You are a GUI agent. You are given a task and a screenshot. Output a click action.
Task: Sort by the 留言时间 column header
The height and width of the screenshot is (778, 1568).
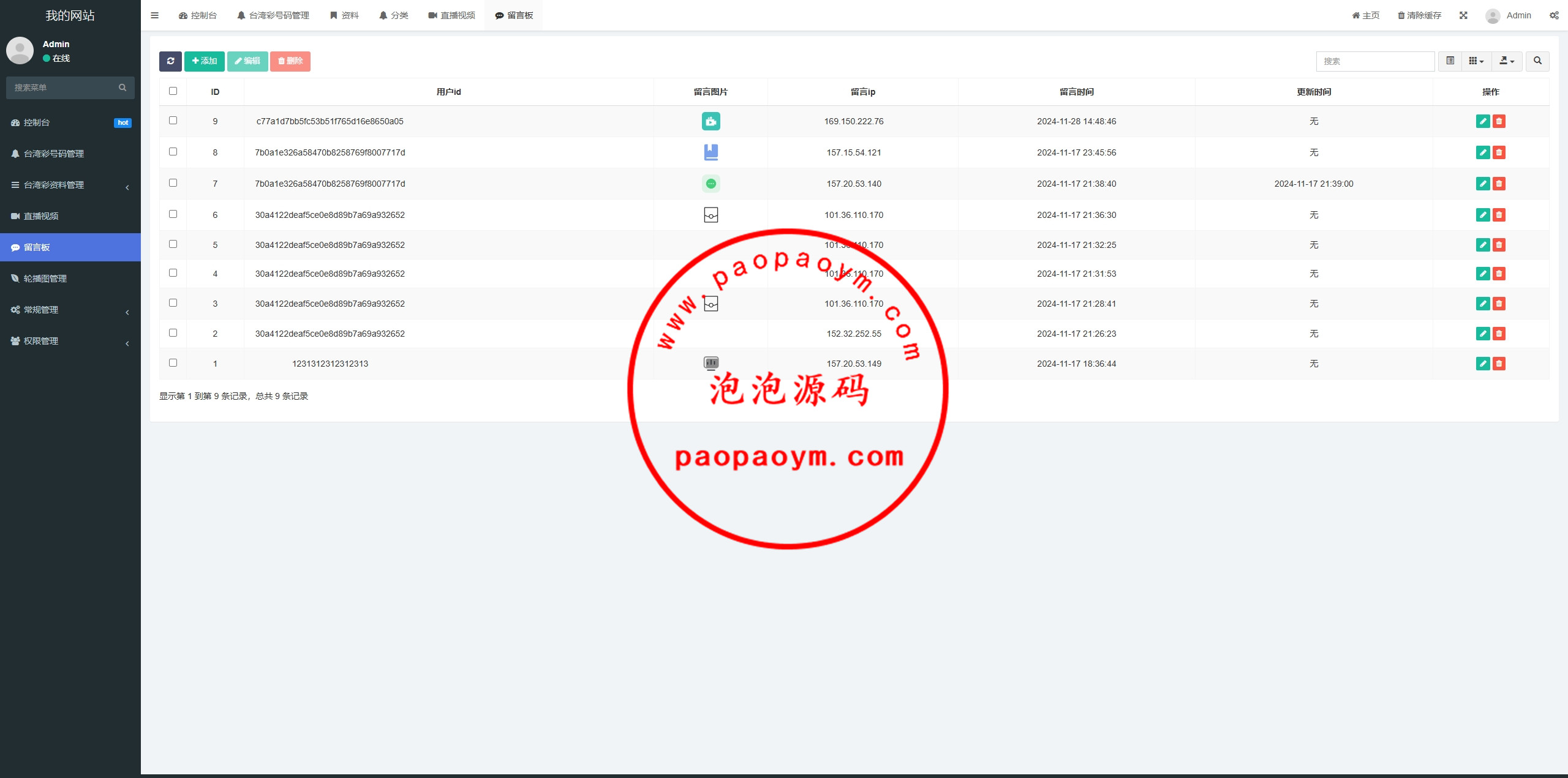(x=1076, y=92)
